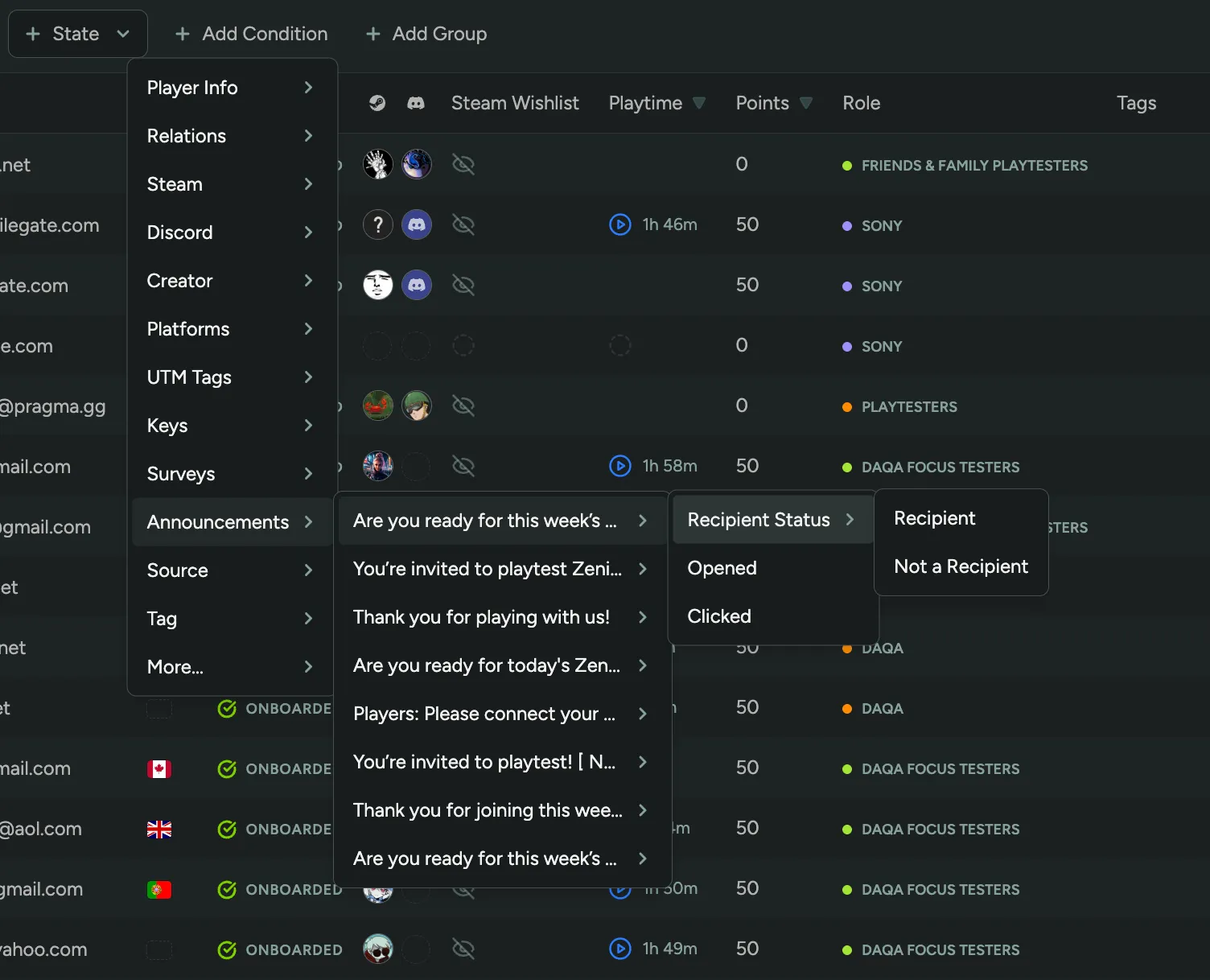This screenshot has height=980, width=1210.
Task: Choose the Opened filter option
Action: coord(722,568)
